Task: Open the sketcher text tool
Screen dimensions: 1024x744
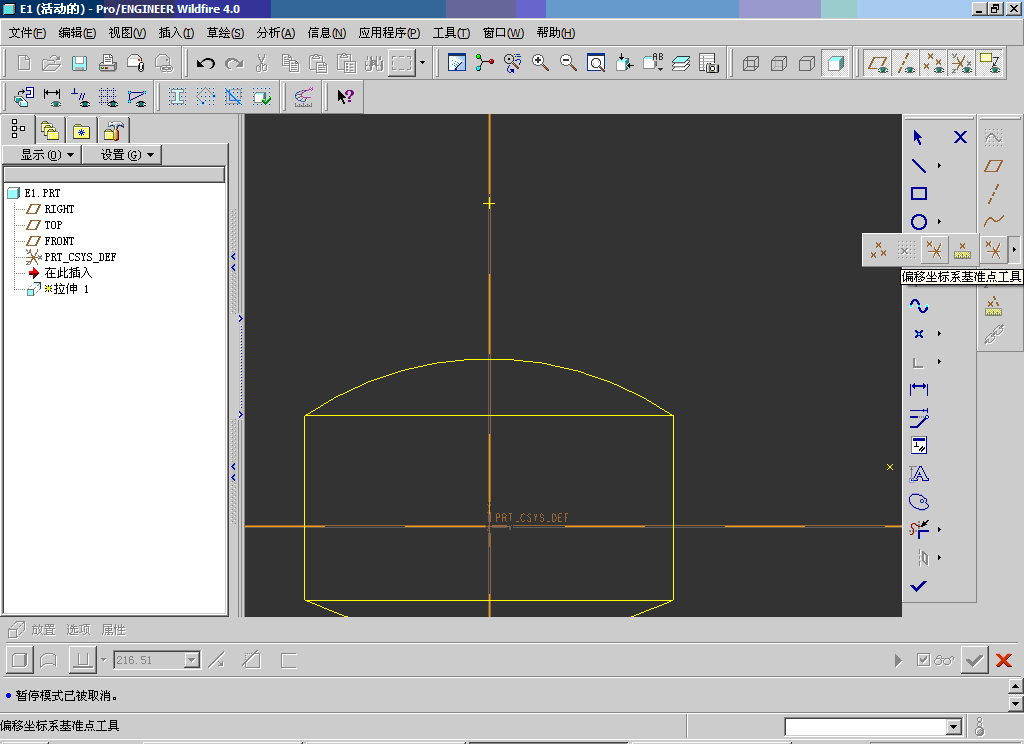Action: click(x=918, y=474)
